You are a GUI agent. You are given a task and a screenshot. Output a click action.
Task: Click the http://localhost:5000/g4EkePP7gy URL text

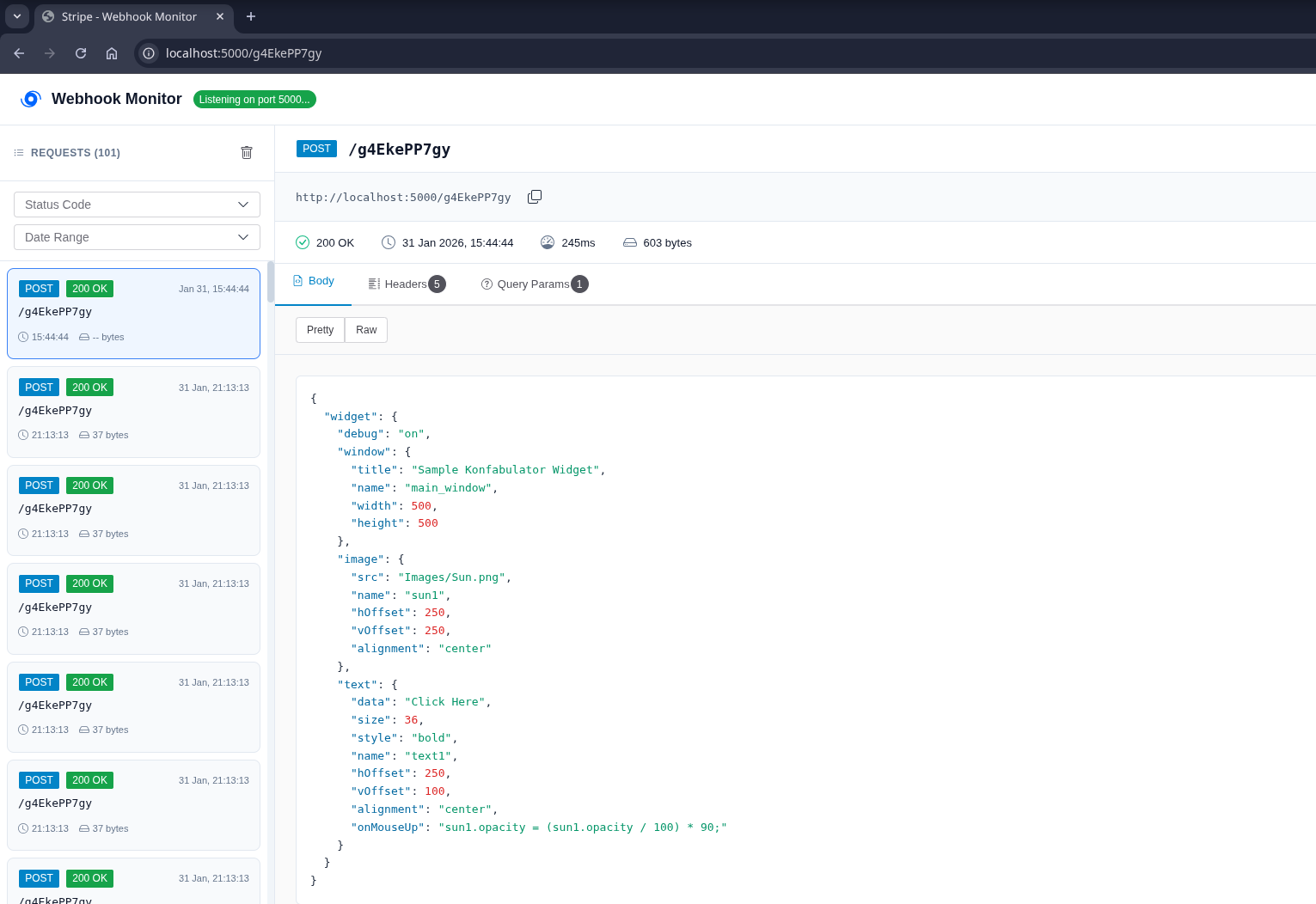(x=403, y=198)
